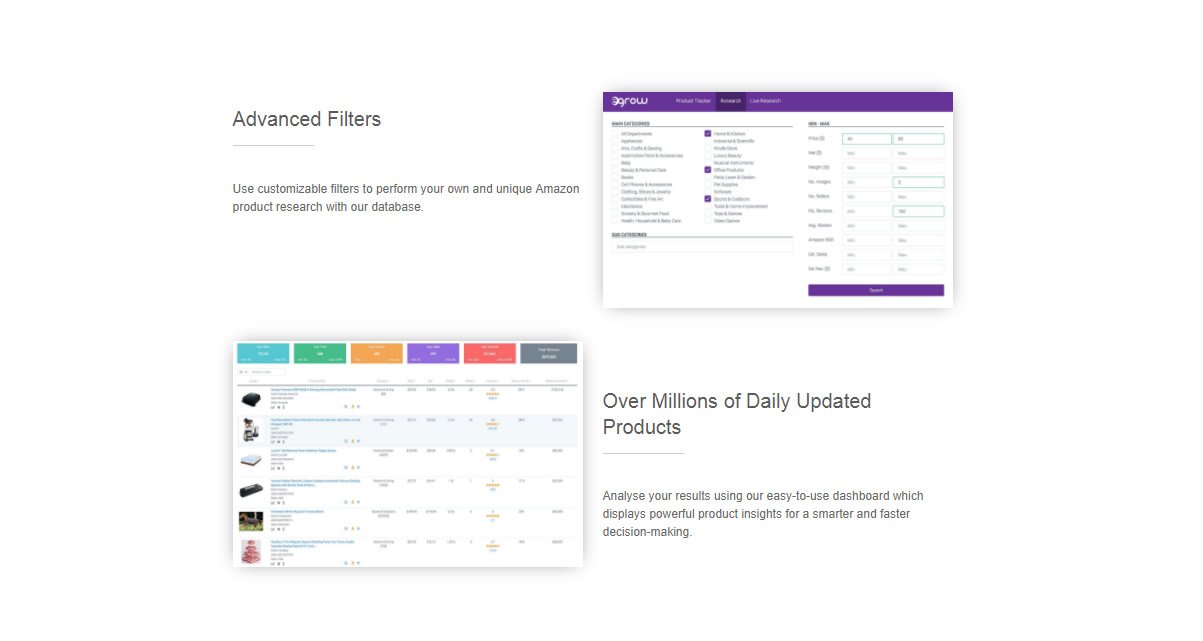Uncheck the Sports & Outdoors category

click(x=708, y=199)
